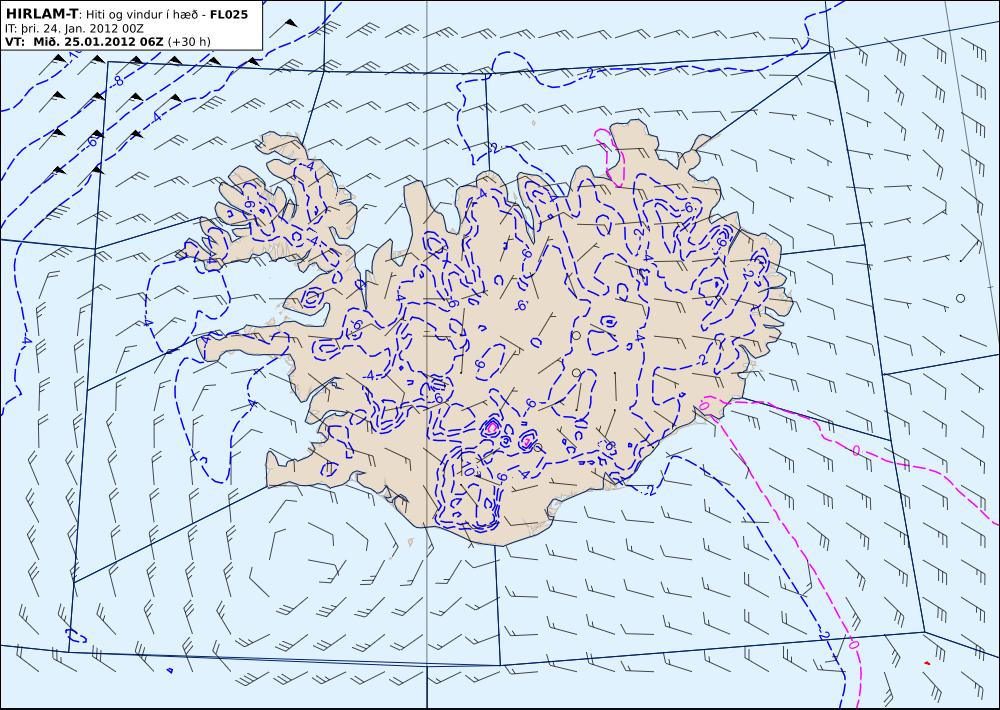Click the small red mark in the bottom-right sea area
Image resolution: width=1000 pixels, height=710 pixels.
tap(927, 663)
